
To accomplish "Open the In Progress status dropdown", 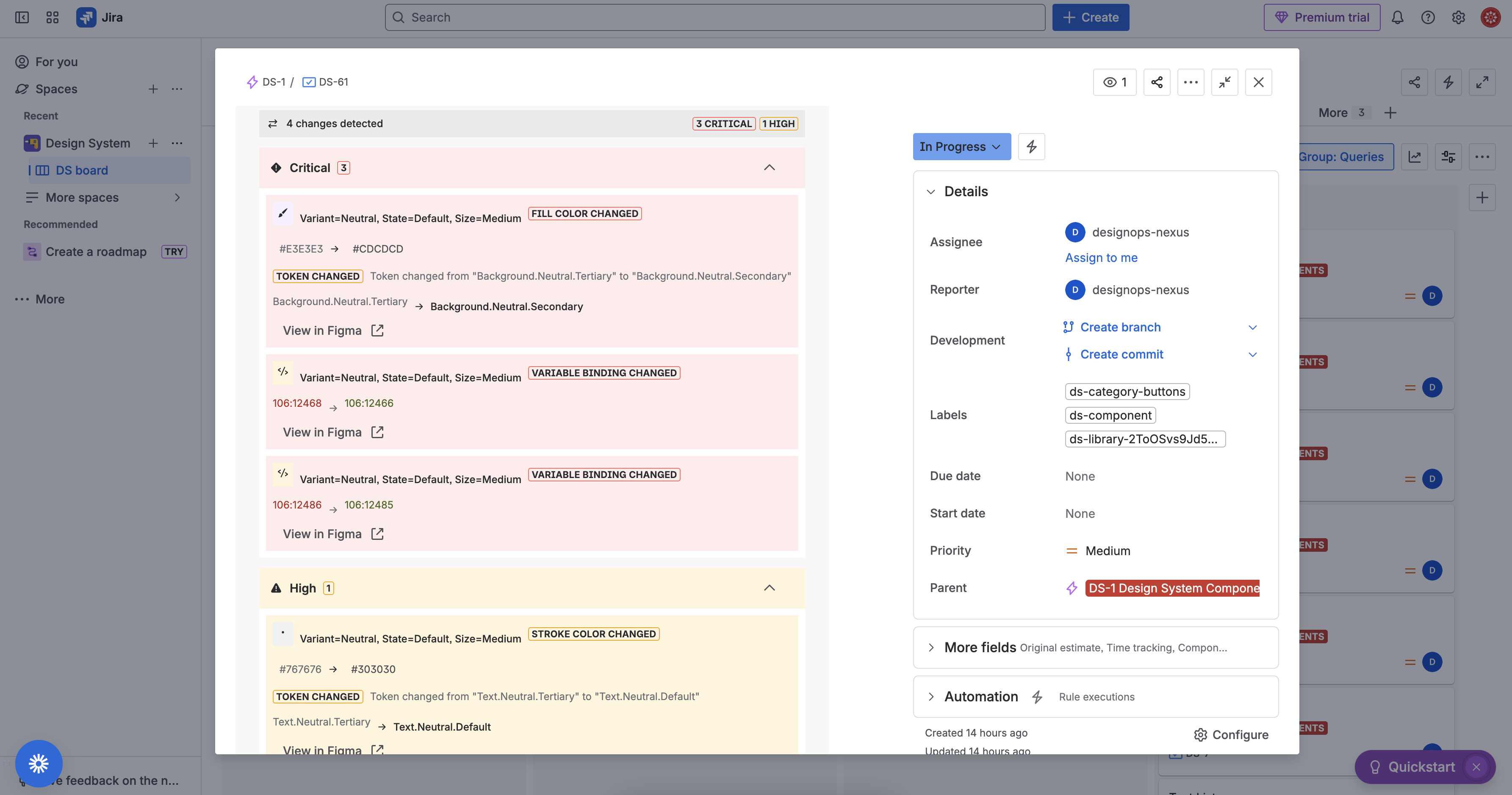I will 961,147.
